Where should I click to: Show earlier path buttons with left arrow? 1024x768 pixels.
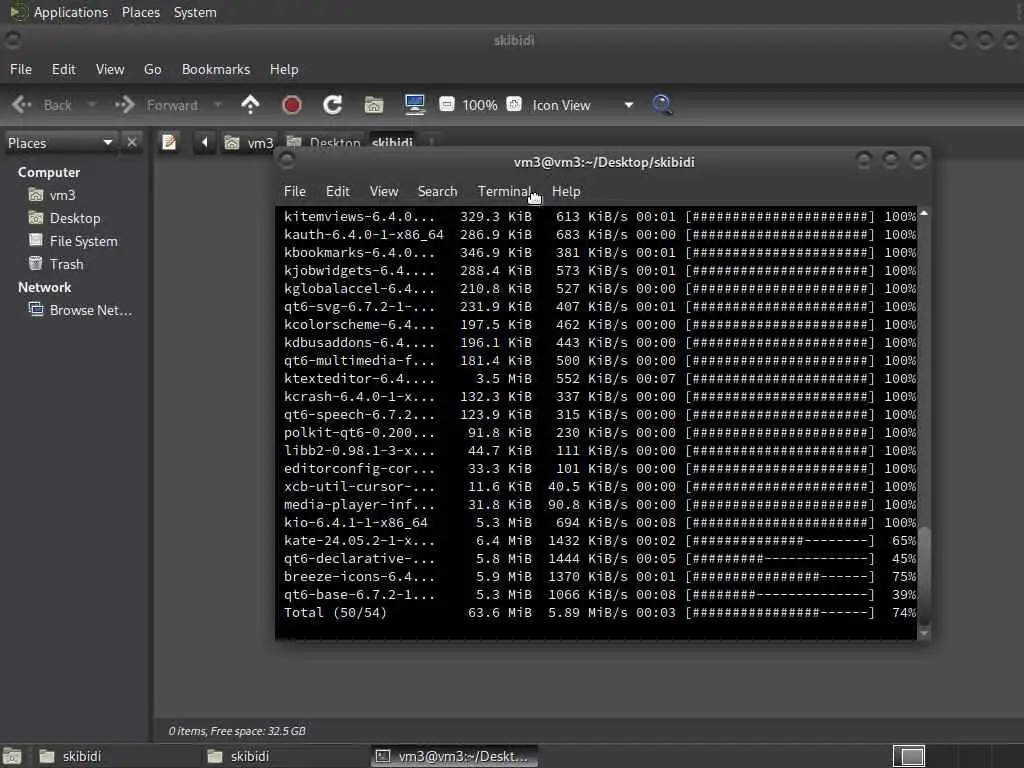click(204, 142)
